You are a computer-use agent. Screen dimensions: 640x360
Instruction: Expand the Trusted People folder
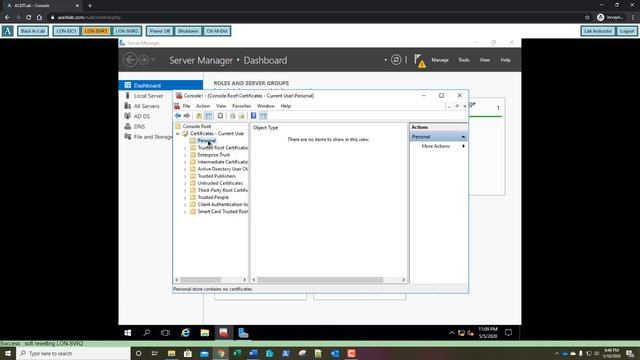click(x=185, y=198)
